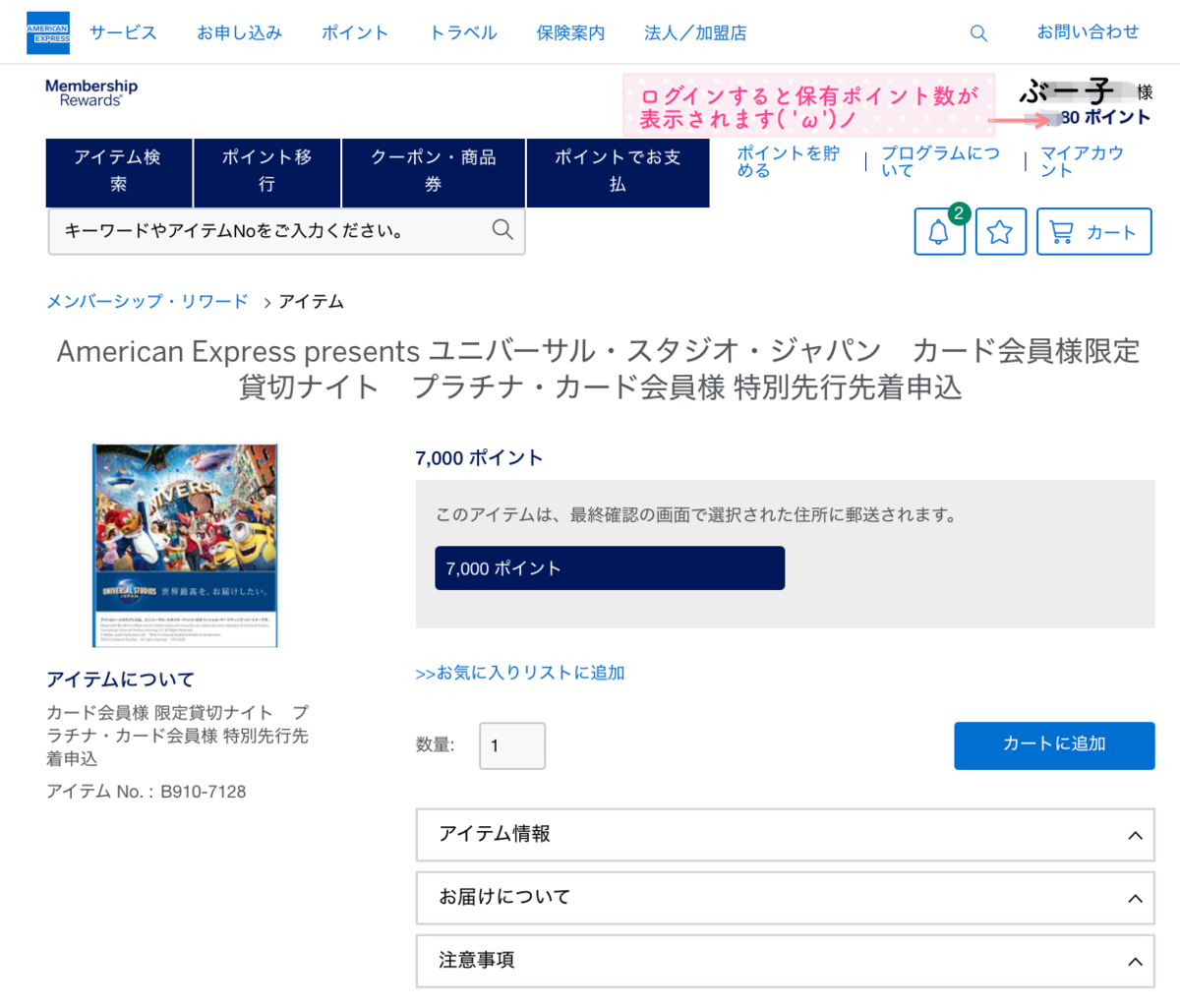Image resolution: width=1180 pixels, height=1008 pixels.
Task: Click the カートに追加 button
Action: tap(1054, 745)
